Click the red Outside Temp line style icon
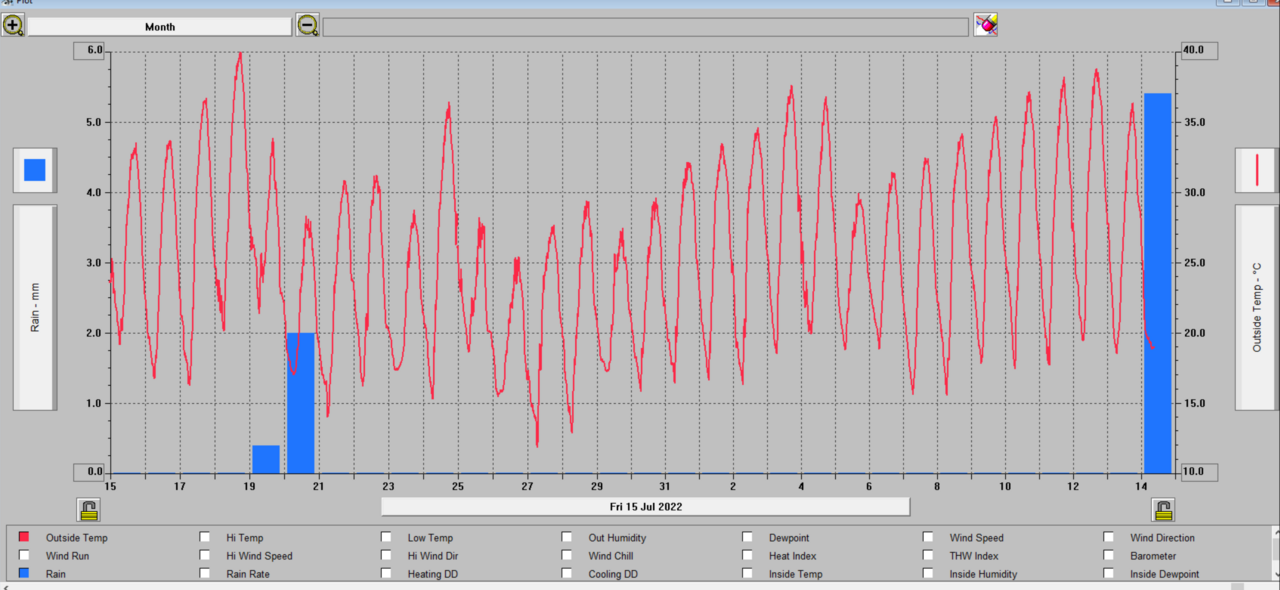The width and height of the screenshot is (1280, 590). point(1256,170)
